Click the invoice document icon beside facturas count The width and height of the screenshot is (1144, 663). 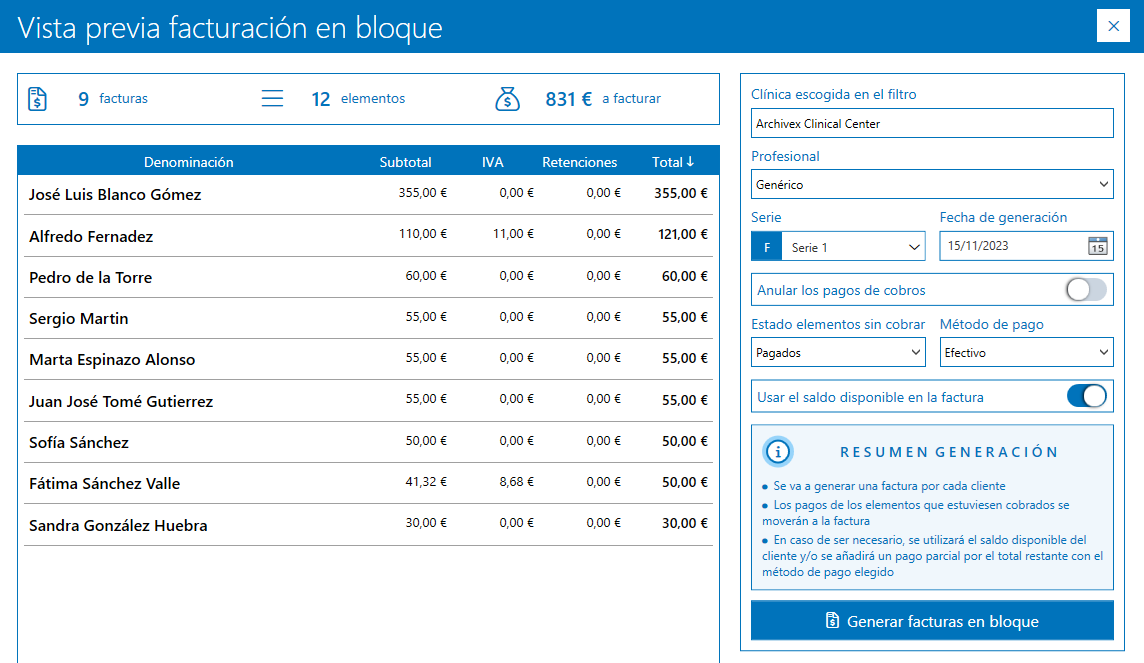coord(37,97)
